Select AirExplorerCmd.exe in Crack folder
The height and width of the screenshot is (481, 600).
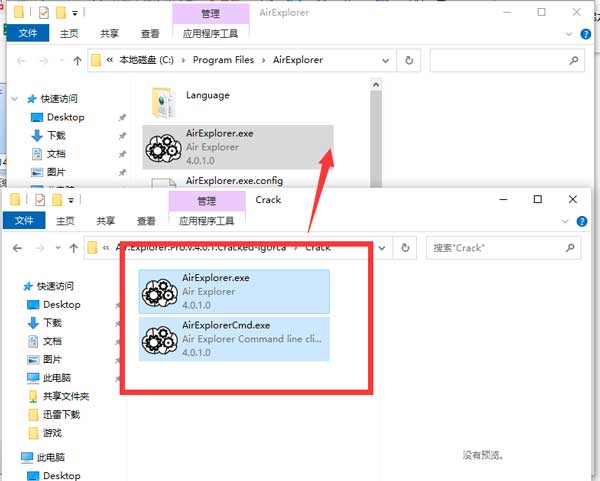point(234,339)
